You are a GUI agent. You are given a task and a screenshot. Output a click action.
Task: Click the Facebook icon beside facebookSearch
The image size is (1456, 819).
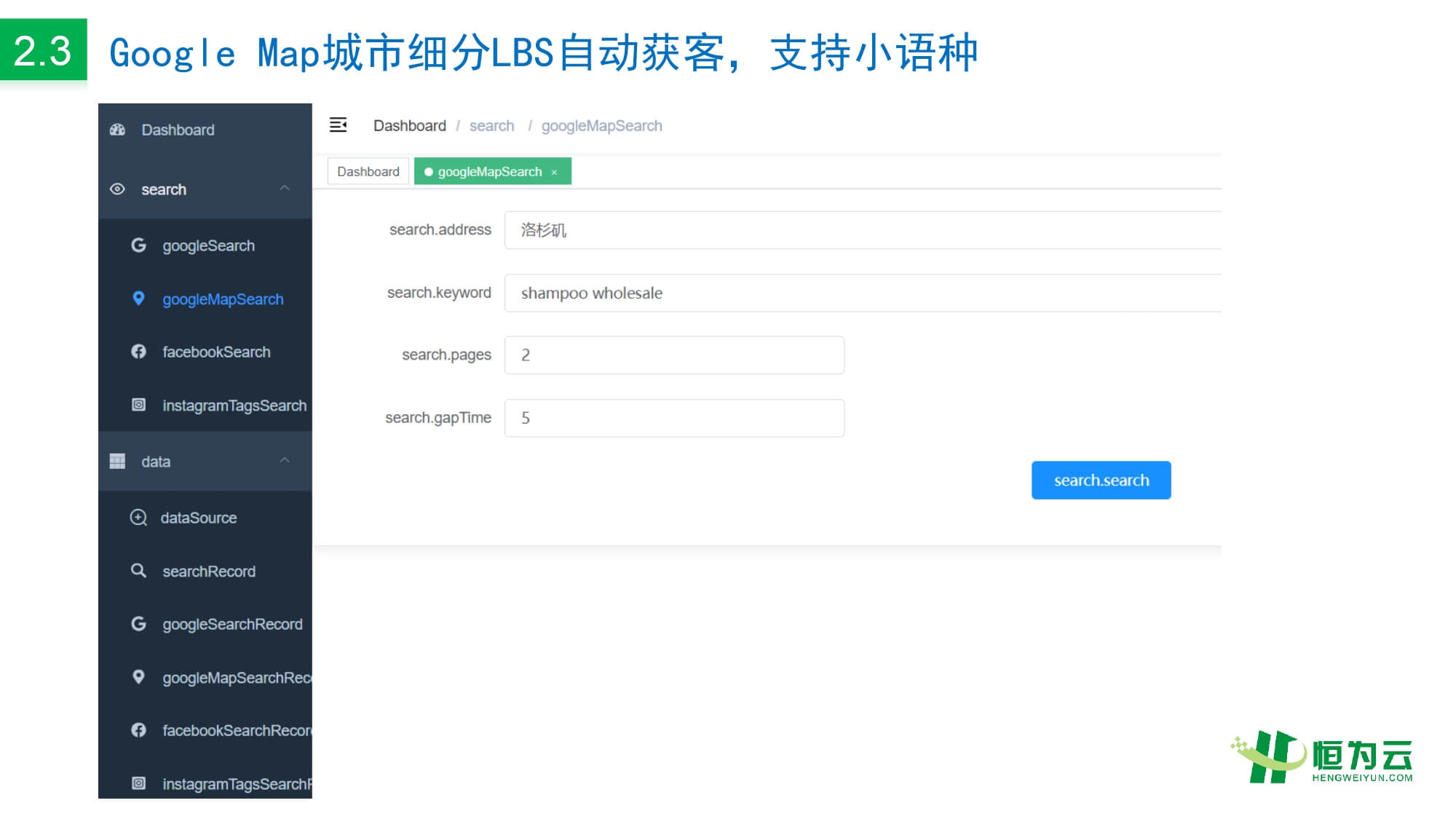138,352
